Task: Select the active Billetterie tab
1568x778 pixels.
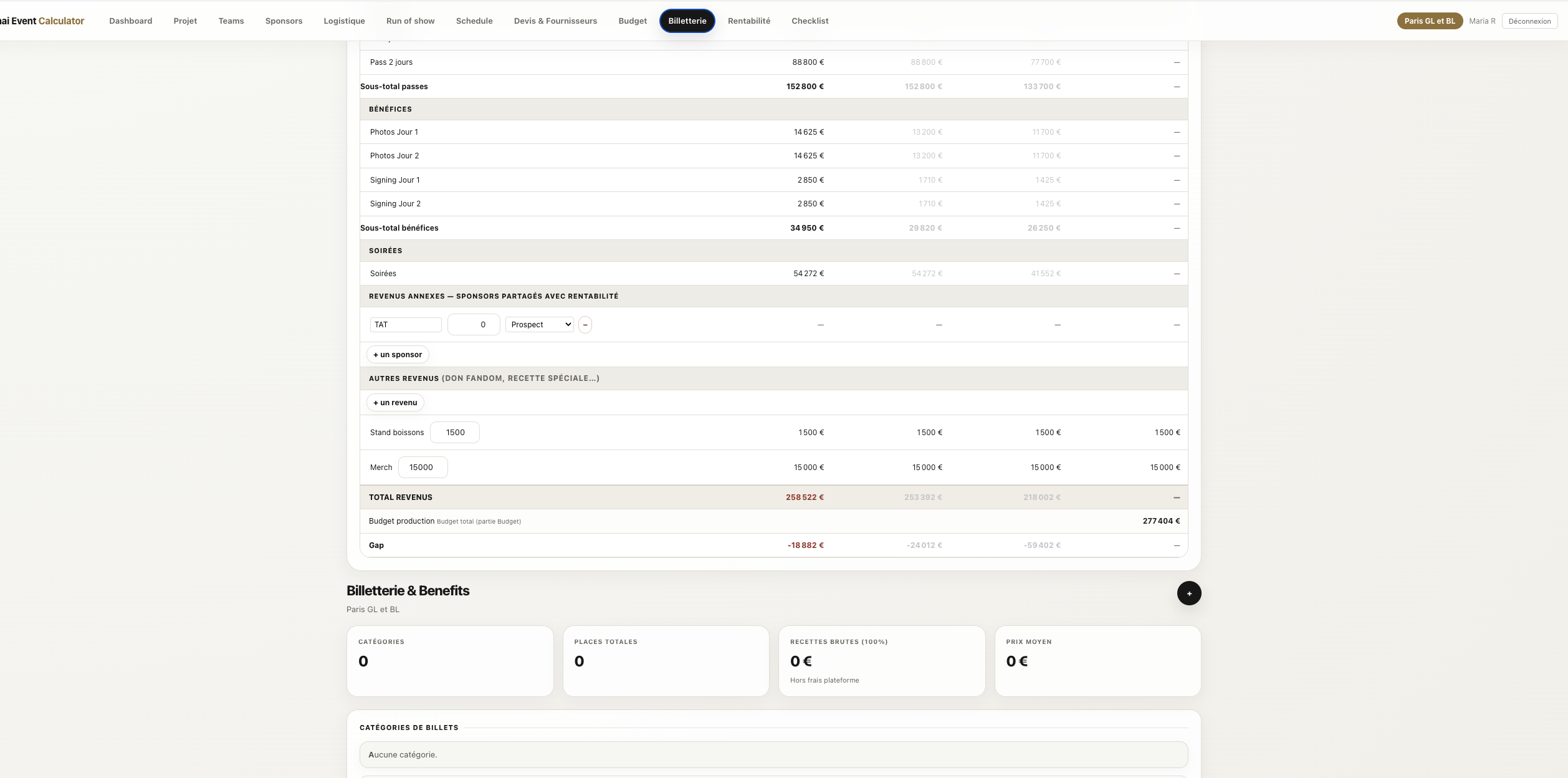Action: [x=687, y=21]
